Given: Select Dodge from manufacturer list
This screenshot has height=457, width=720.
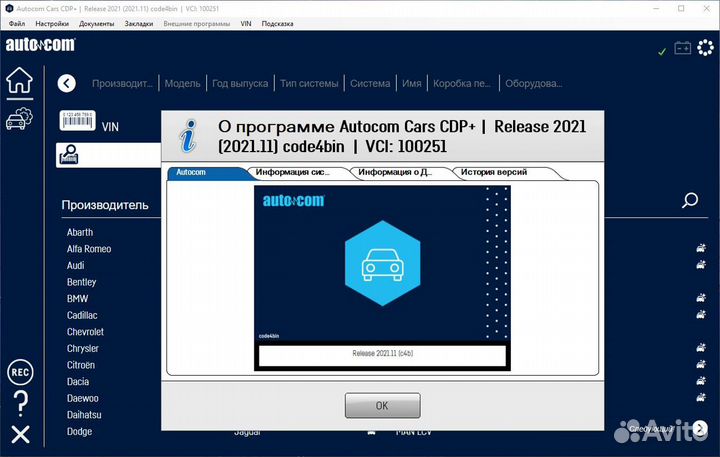Looking at the screenshot, I should click(79, 431).
